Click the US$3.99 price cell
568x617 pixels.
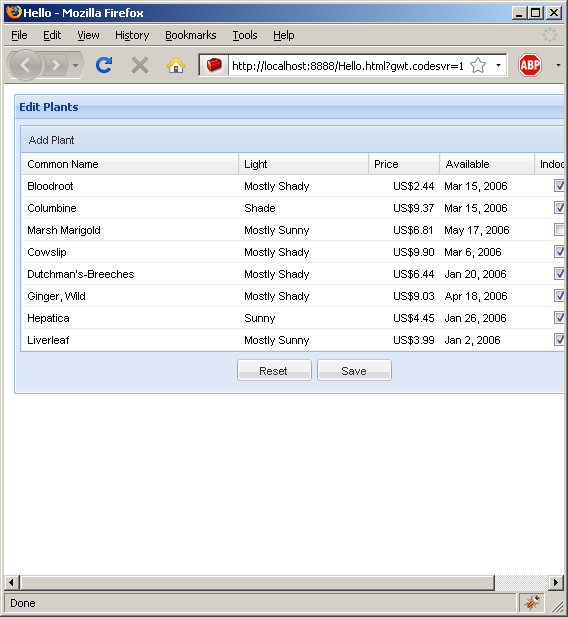(x=404, y=340)
